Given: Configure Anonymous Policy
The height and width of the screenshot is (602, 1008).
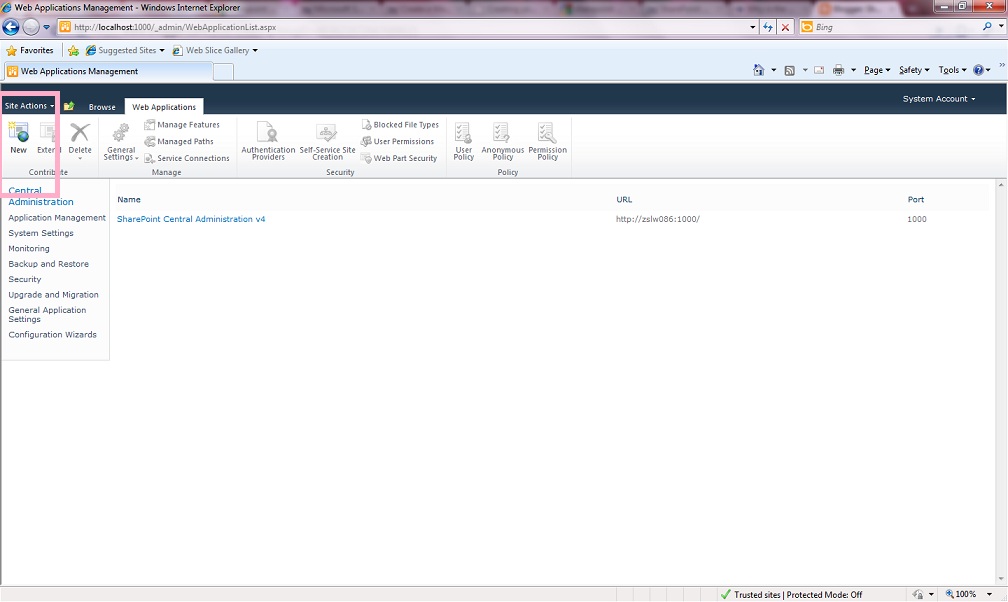Looking at the screenshot, I should point(502,140).
